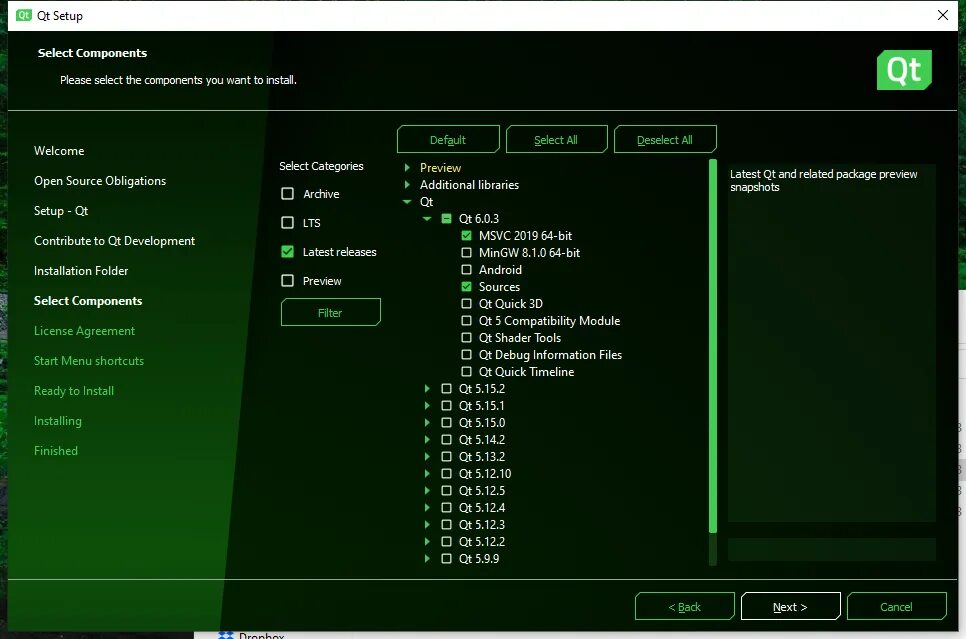966x639 pixels.
Task: Click the component description text panel
Action: [x=832, y=343]
